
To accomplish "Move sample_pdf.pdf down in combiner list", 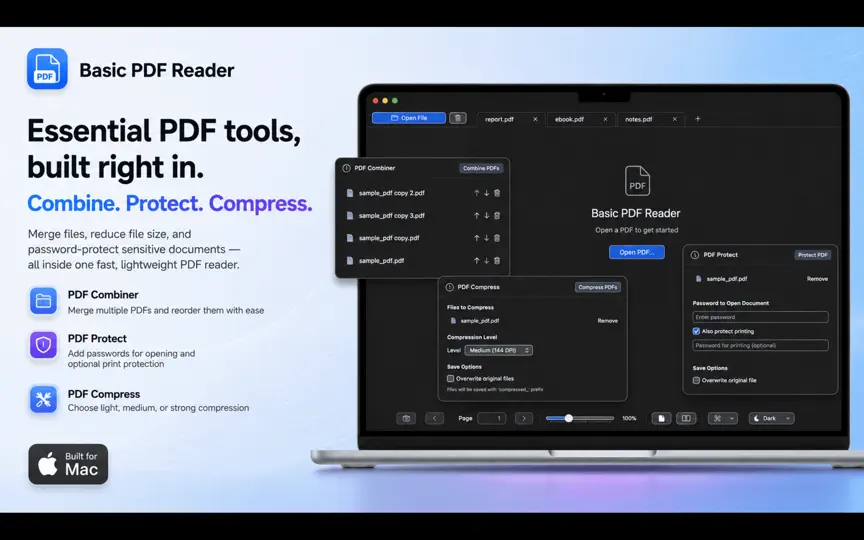I will click(487, 261).
